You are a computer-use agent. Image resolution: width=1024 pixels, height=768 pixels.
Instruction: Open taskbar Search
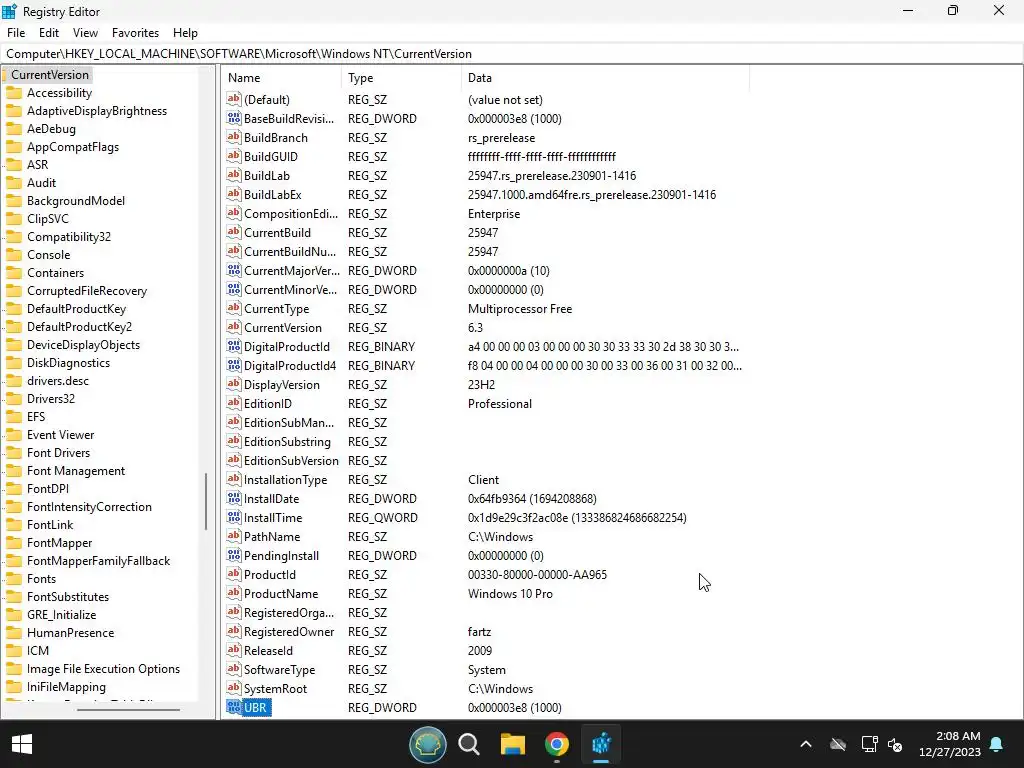point(469,744)
